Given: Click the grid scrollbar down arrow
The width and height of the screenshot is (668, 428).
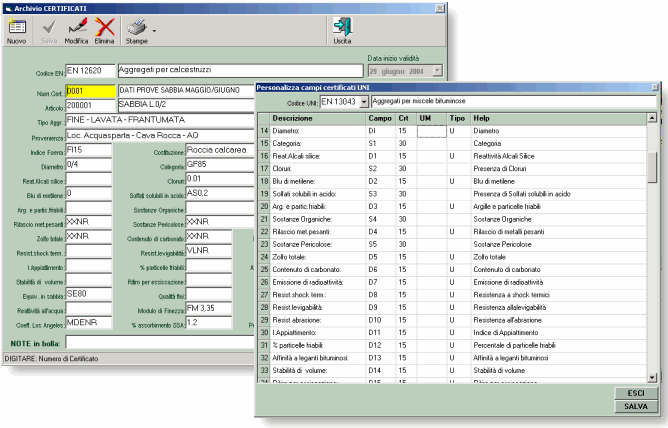Looking at the screenshot, I should [x=652, y=377].
